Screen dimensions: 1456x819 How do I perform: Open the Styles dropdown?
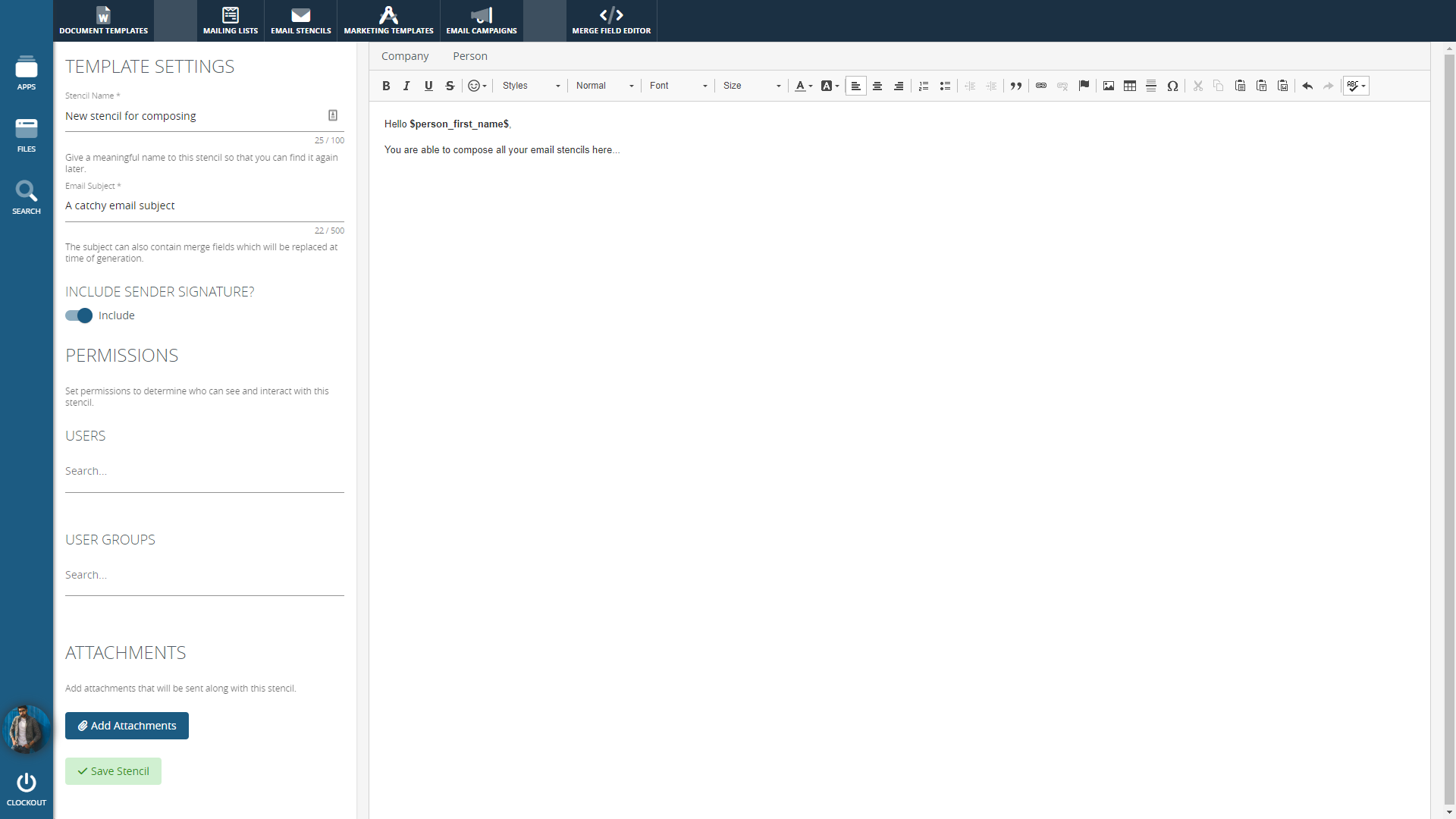click(x=531, y=86)
